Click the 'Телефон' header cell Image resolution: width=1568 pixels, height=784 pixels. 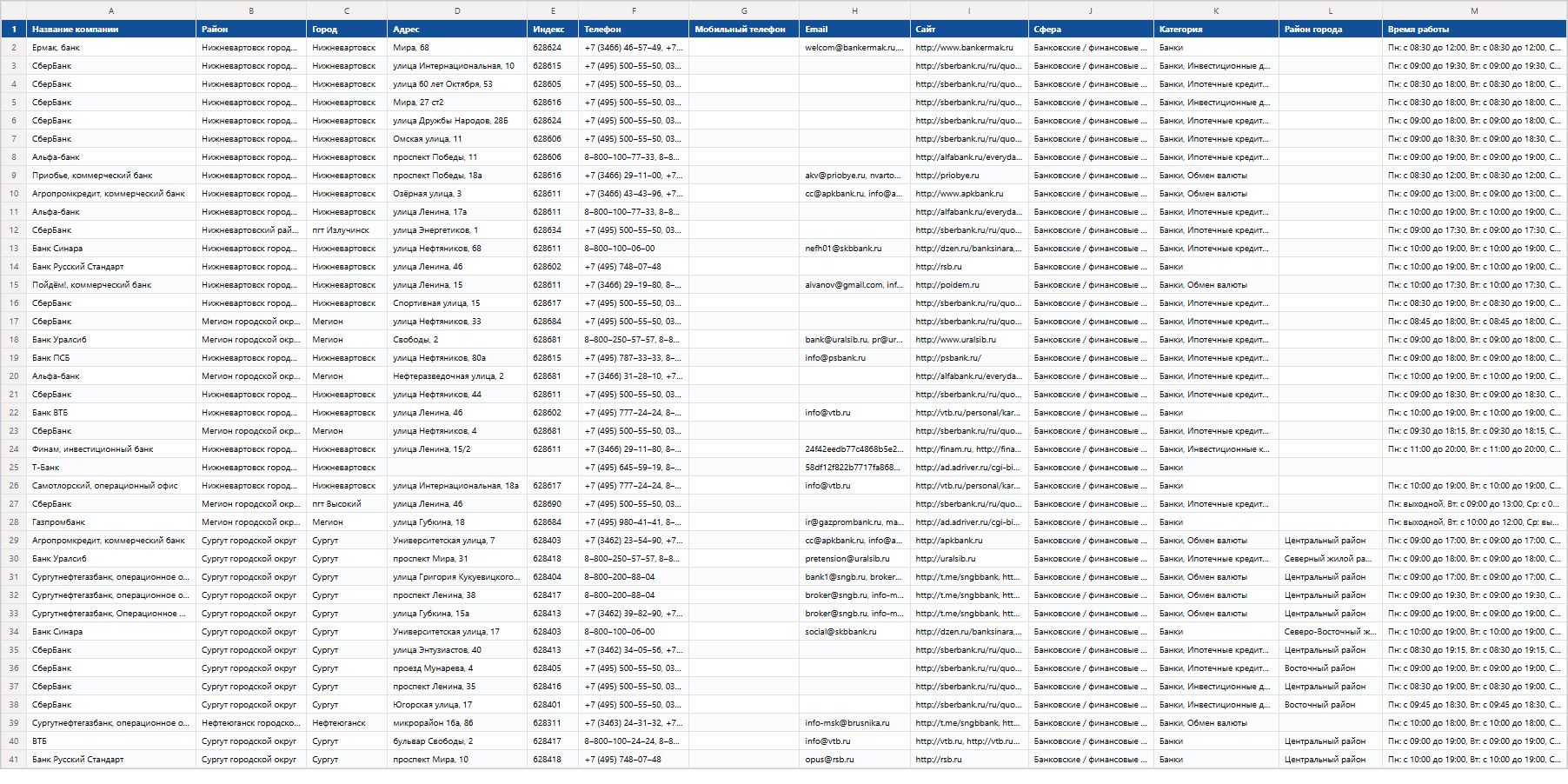point(634,29)
